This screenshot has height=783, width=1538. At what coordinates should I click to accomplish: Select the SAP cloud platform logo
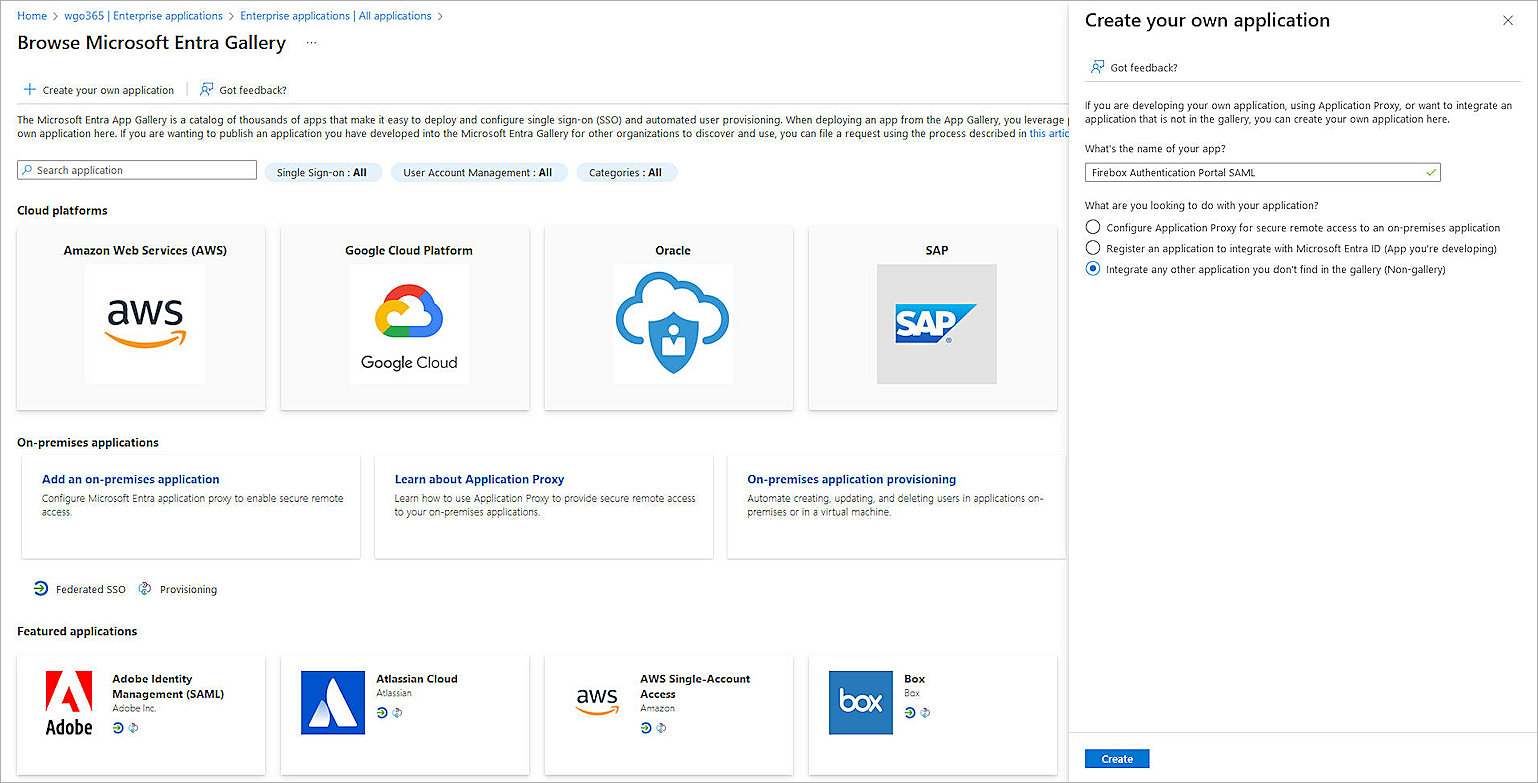[936, 323]
